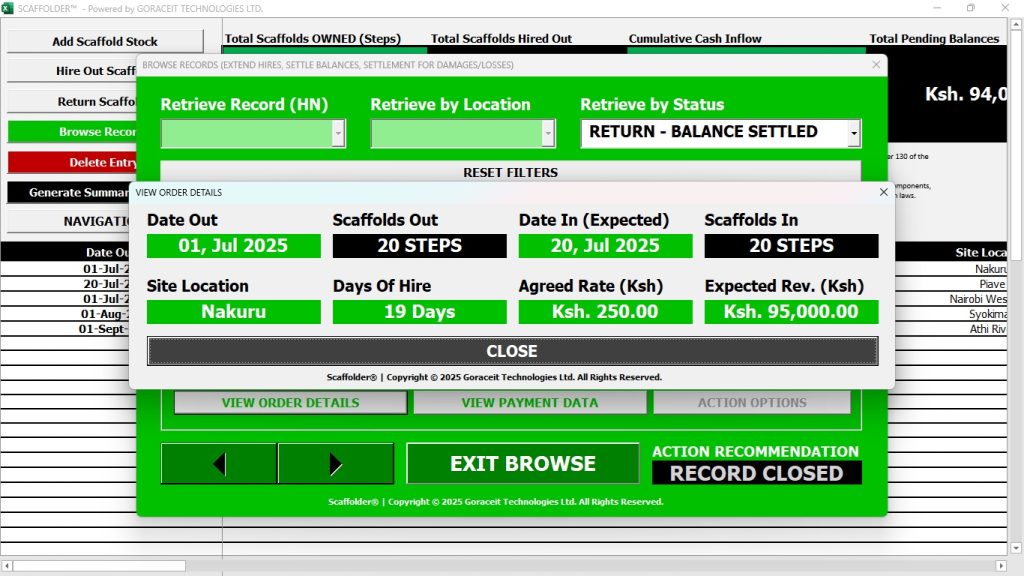
Task: Click the next record right arrow
Action: click(335, 464)
